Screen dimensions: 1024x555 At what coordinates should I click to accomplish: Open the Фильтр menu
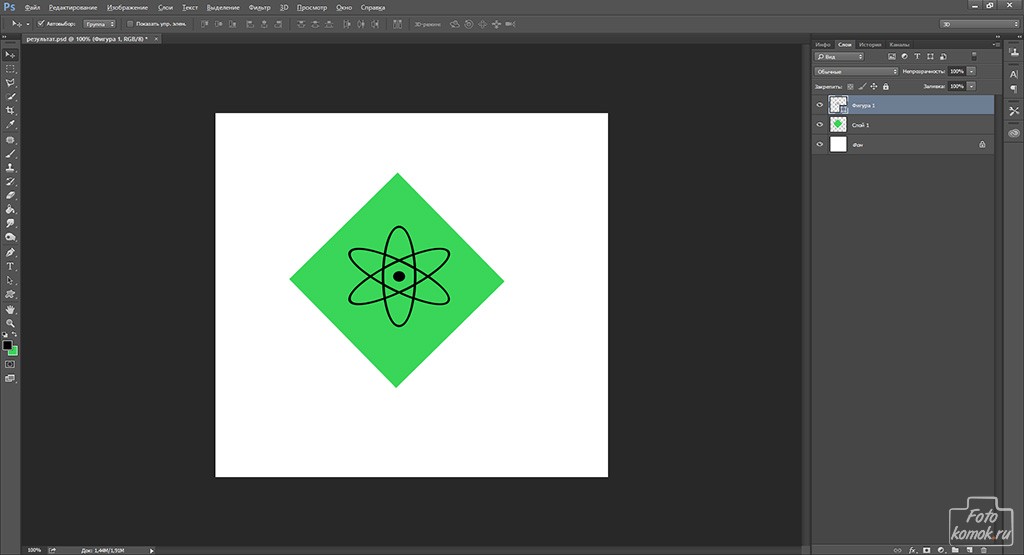click(259, 8)
